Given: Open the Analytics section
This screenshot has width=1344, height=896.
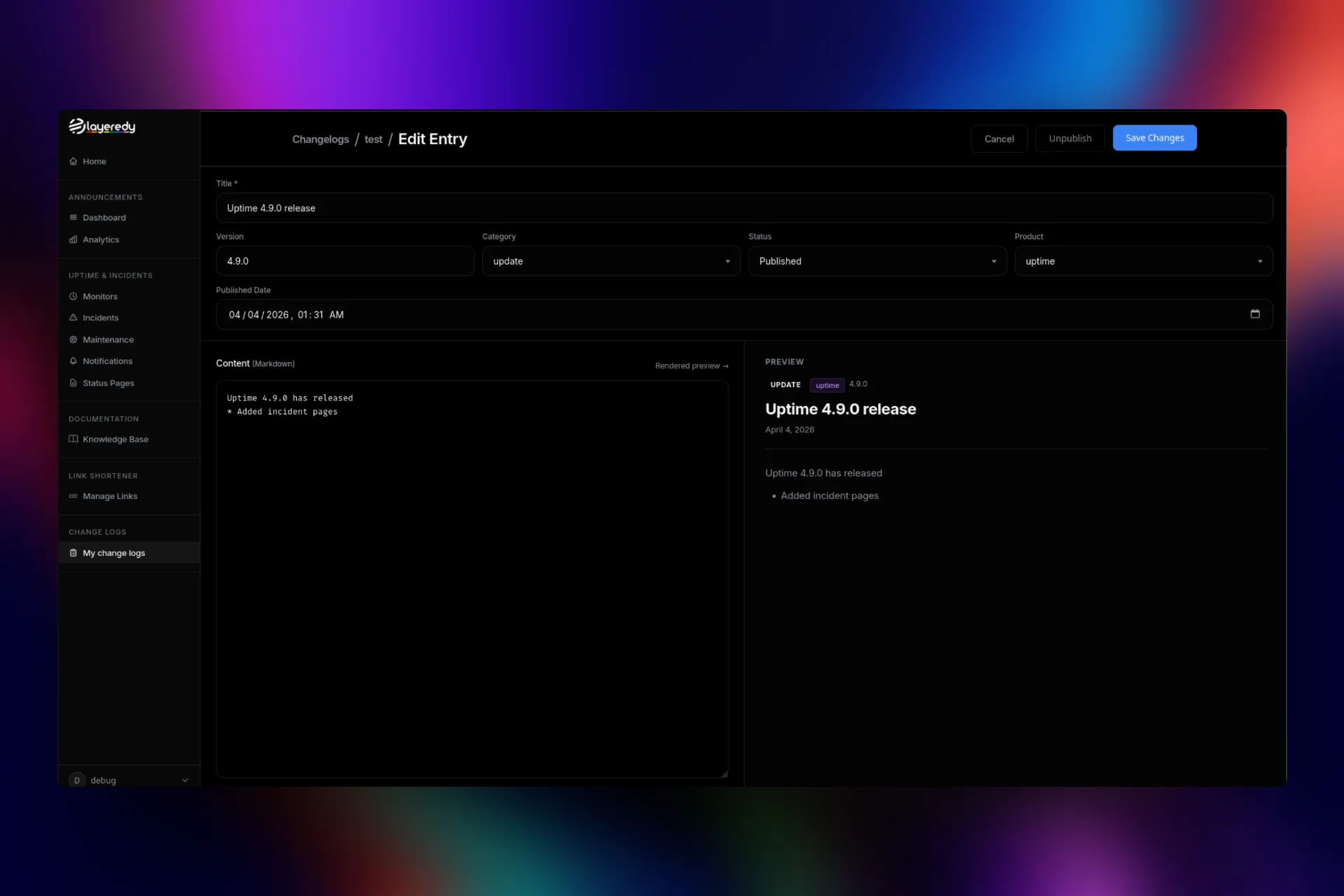Looking at the screenshot, I should pyautogui.click(x=101, y=239).
